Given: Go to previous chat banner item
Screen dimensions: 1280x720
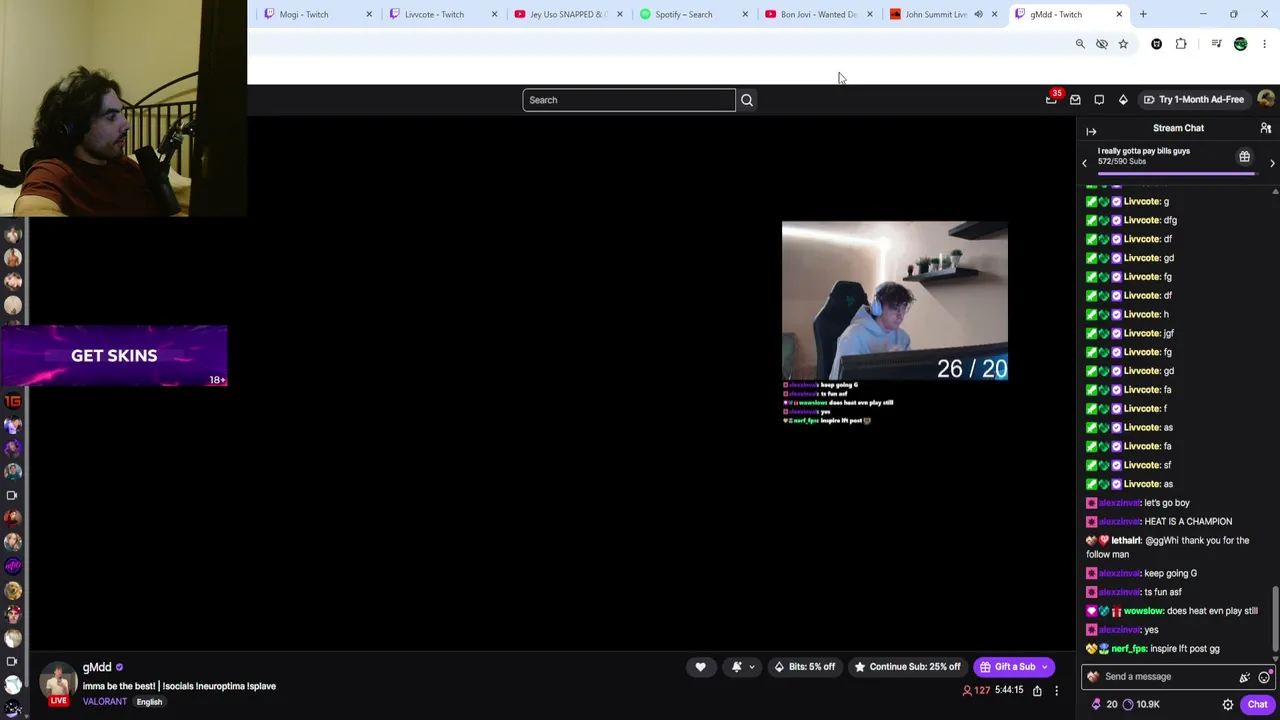Looking at the screenshot, I should [1084, 163].
